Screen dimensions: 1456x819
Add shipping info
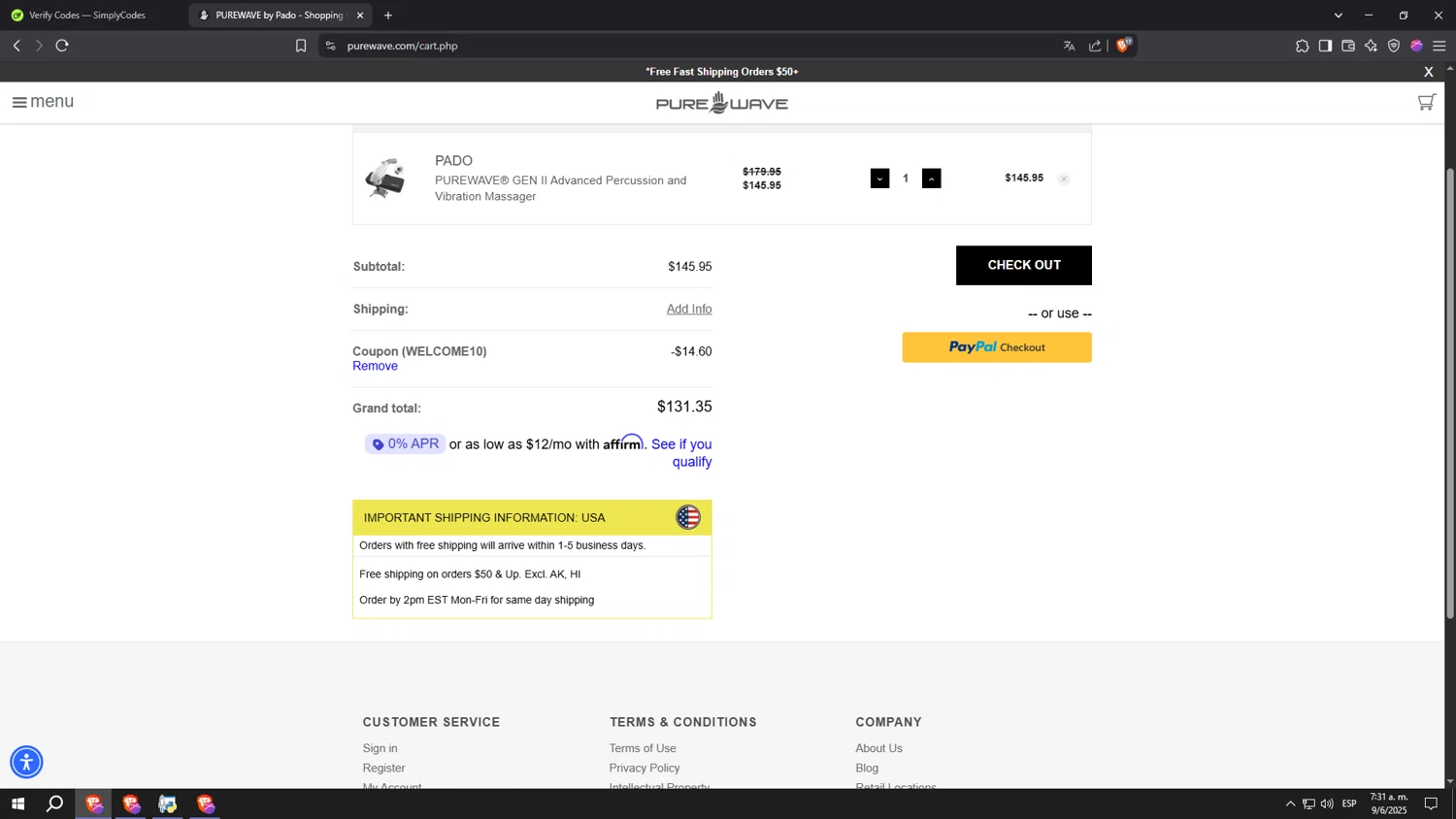point(689,309)
